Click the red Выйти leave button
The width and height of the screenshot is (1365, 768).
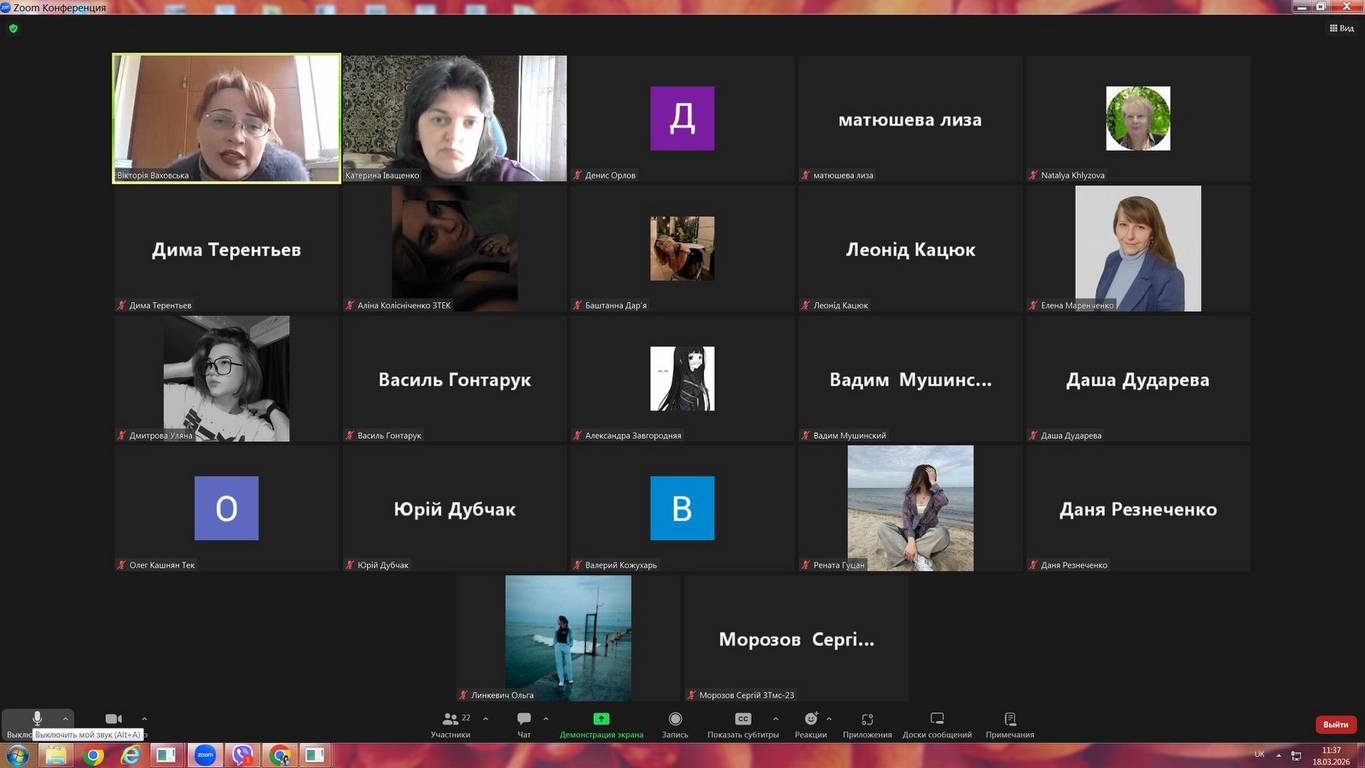pos(1335,724)
